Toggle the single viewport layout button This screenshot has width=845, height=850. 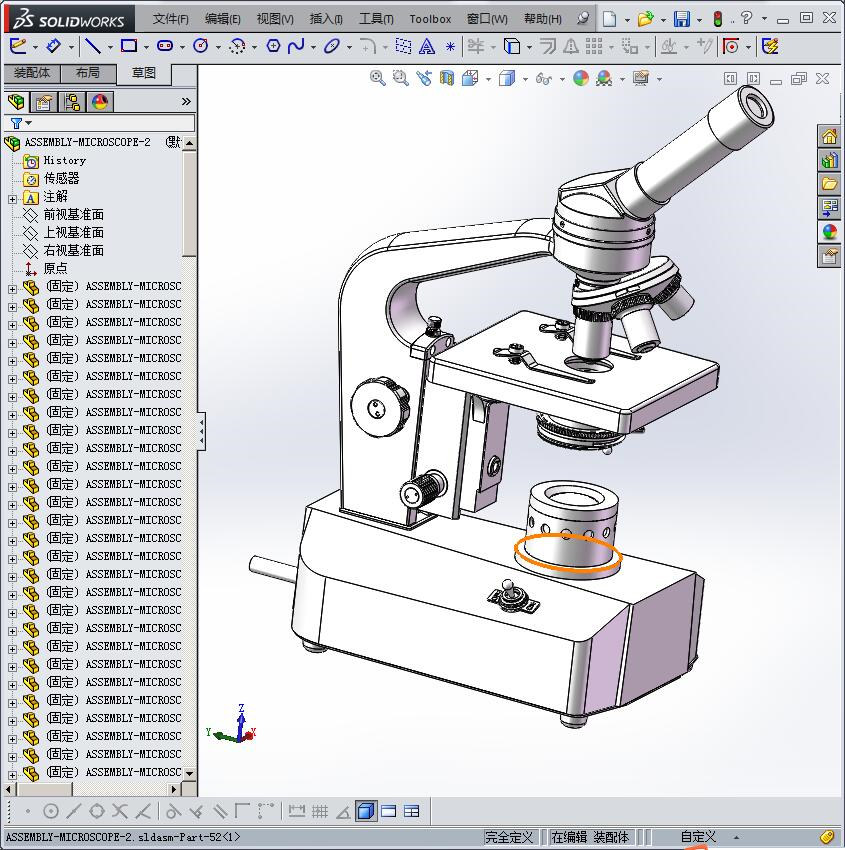[389, 811]
